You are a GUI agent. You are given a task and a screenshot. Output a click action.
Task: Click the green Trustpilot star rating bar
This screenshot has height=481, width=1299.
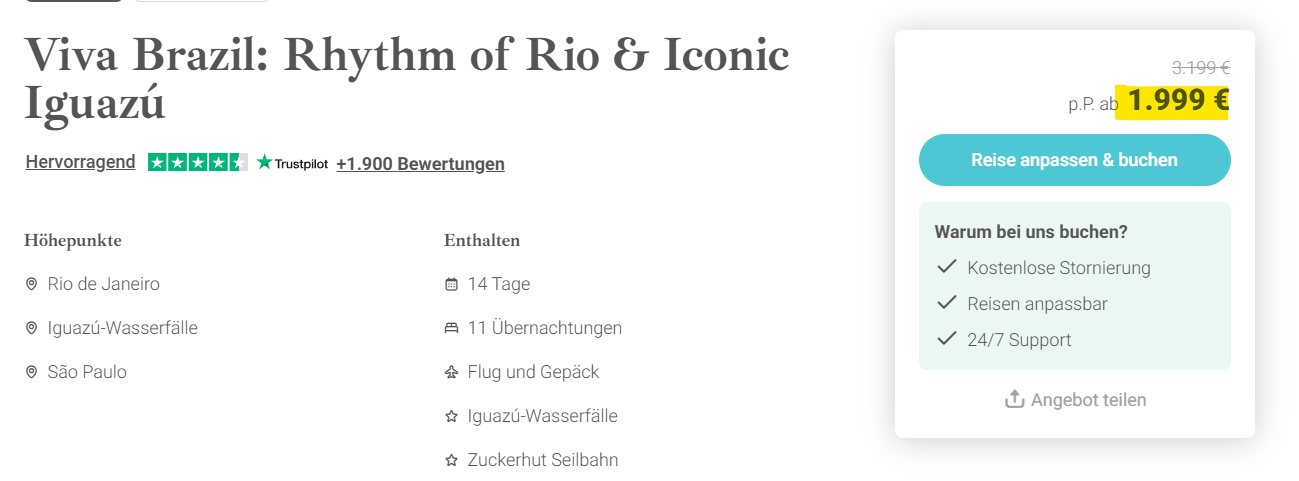pos(197,162)
